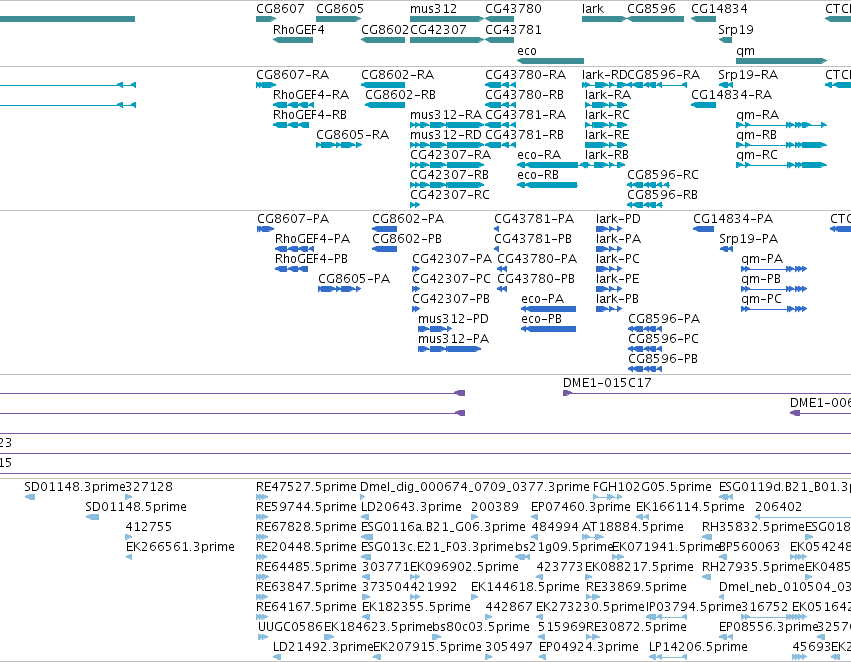Click EST SD01148.5prime
The height and width of the screenshot is (662, 851).
(136, 507)
